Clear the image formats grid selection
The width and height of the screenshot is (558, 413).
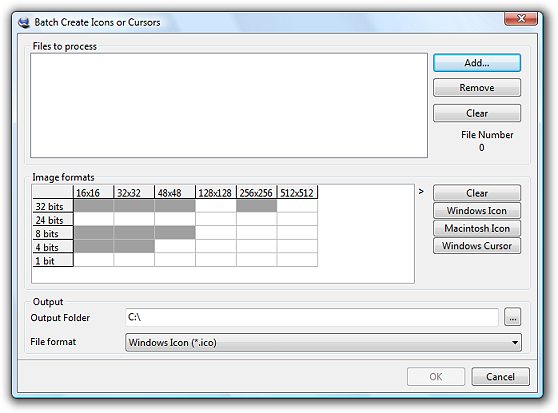477,193
